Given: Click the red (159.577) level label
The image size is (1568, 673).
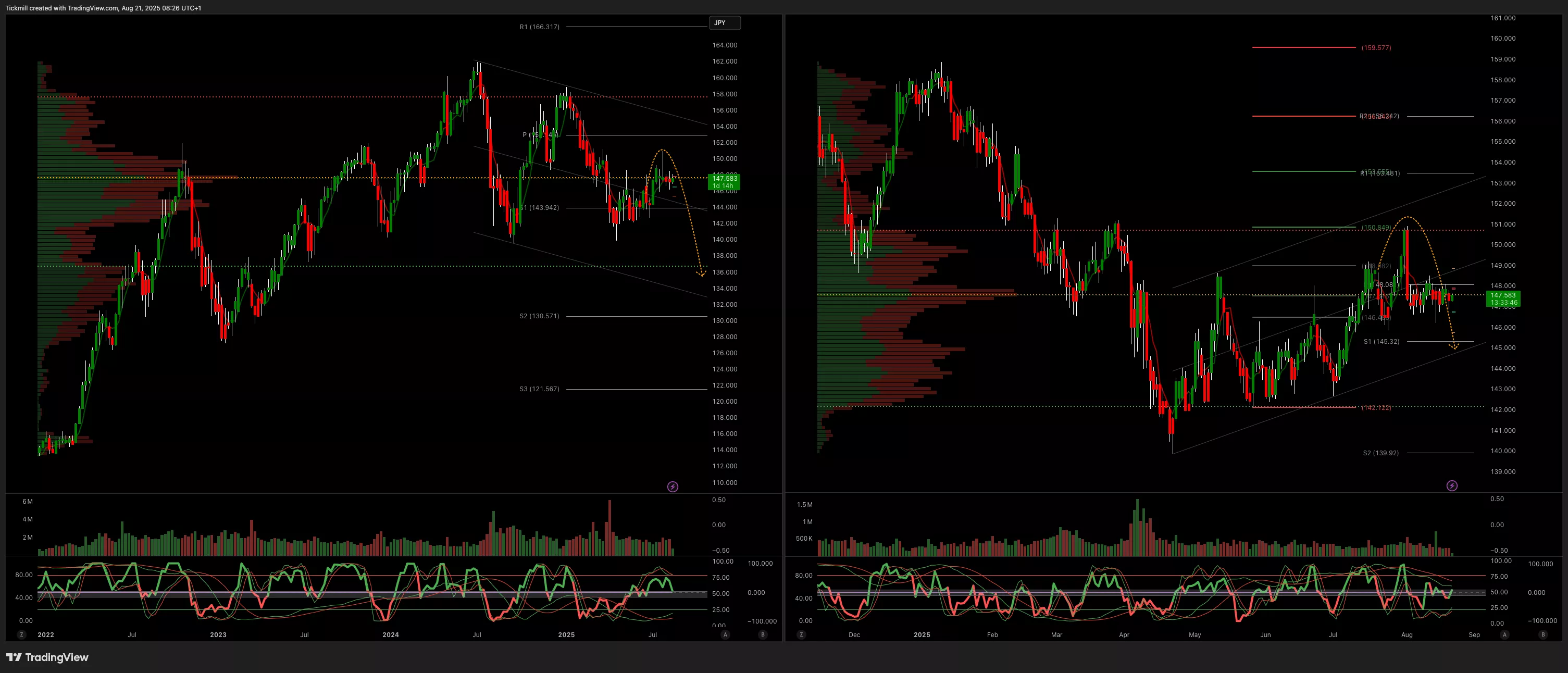Looking at the screenshot, I should [x=1376, y=47].
